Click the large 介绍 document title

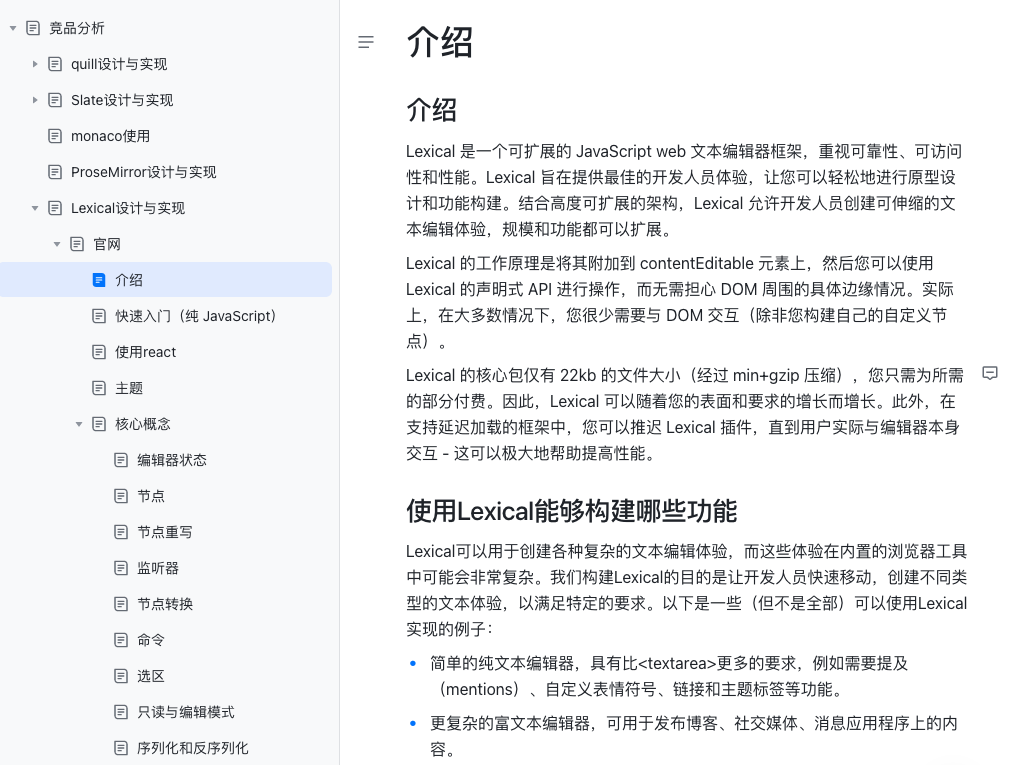(x=440, y=43)
